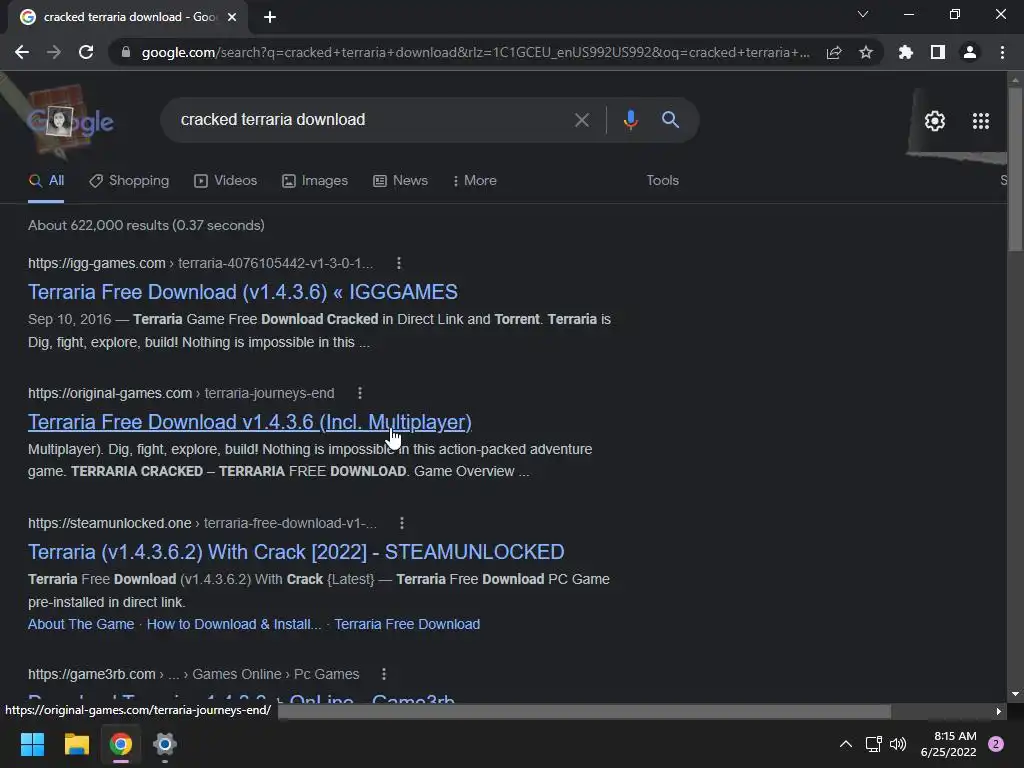The image size is (1024, 768).
Task: Click the game3rb.com breadcrumb URL
Action: click(193, 674)
